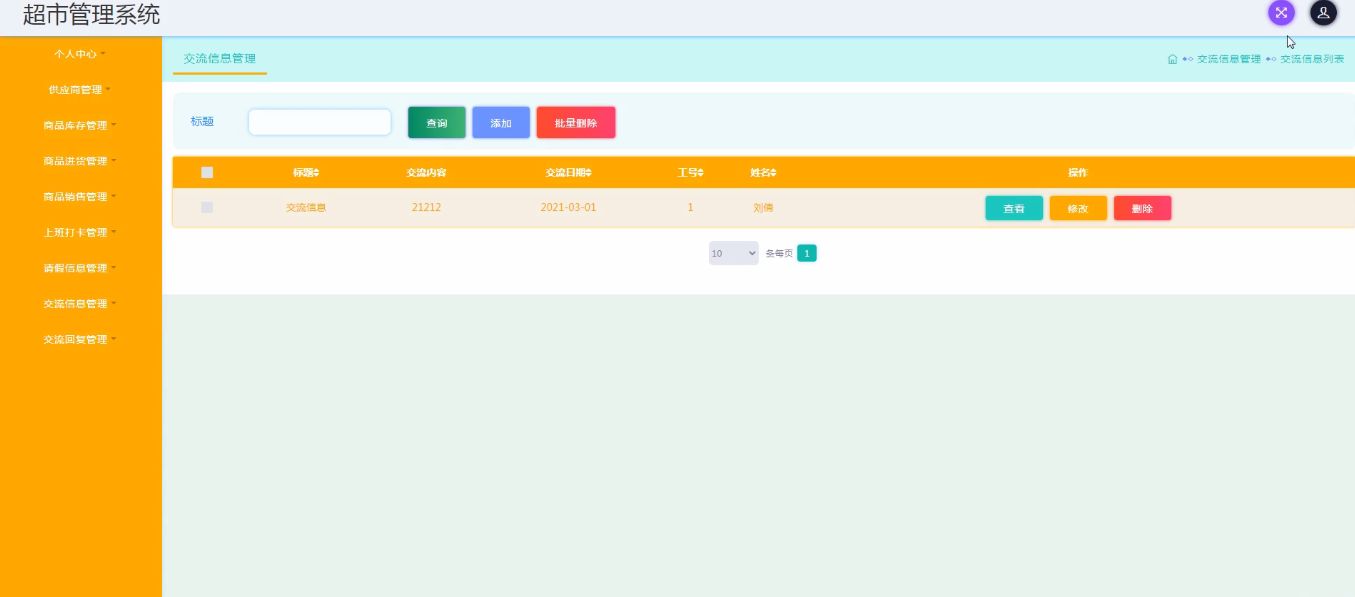Click the 21212 content cell
Image resolution: width=1355 pixels, height=597 pixels.
[426, 208]
